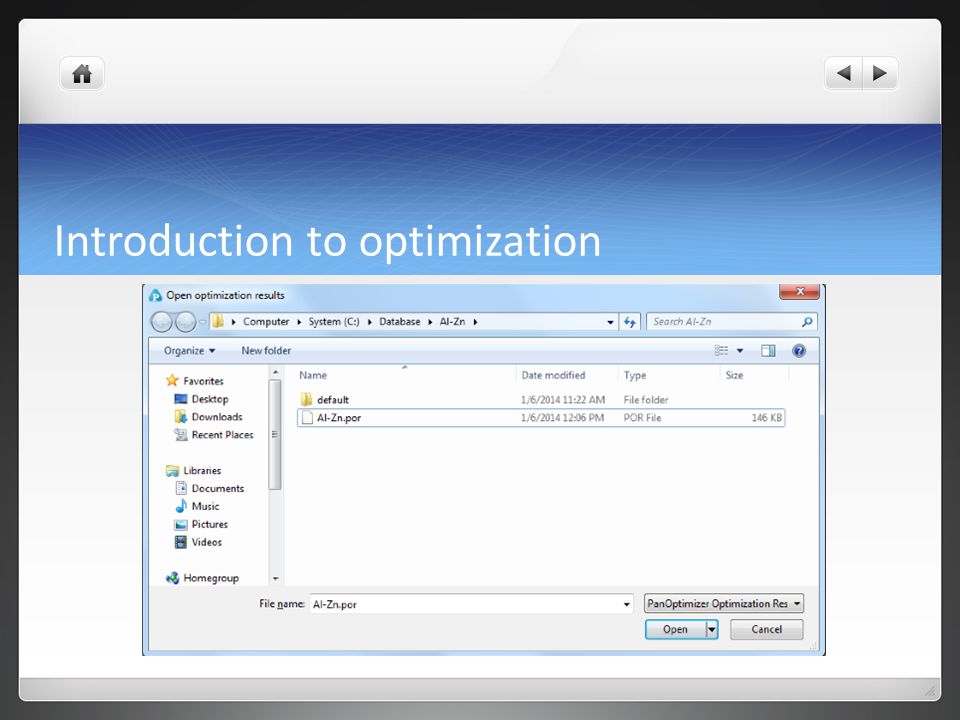Change your view icon

721,351
